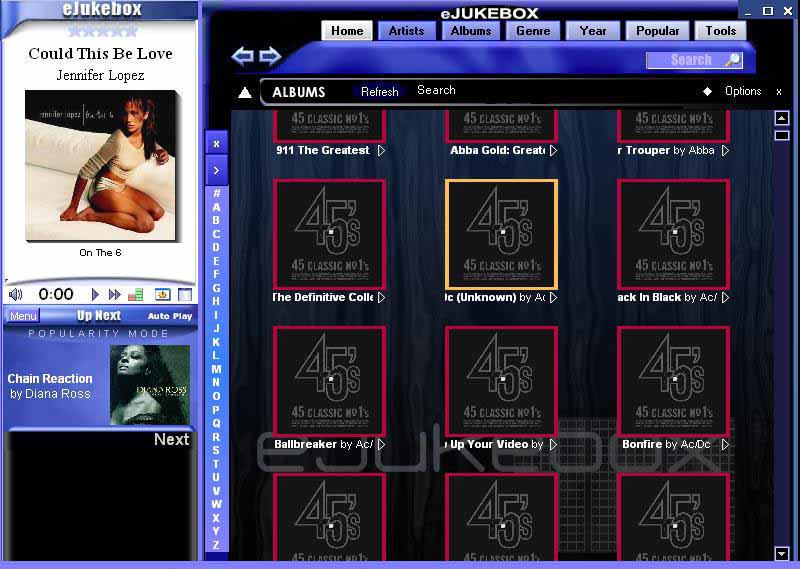This screenshot has height=569, width=800.
Task: Expand arrow beside Ballbreaker album
Action: pyautogui.click(x=381, y=444)
